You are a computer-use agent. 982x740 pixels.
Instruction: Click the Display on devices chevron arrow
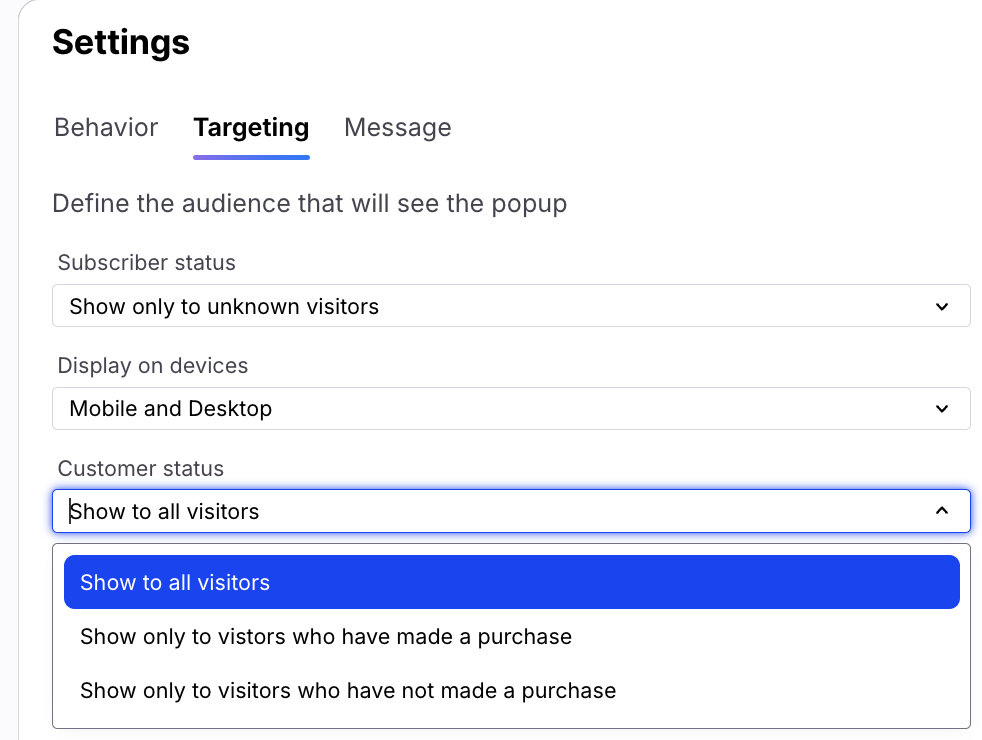941,409
